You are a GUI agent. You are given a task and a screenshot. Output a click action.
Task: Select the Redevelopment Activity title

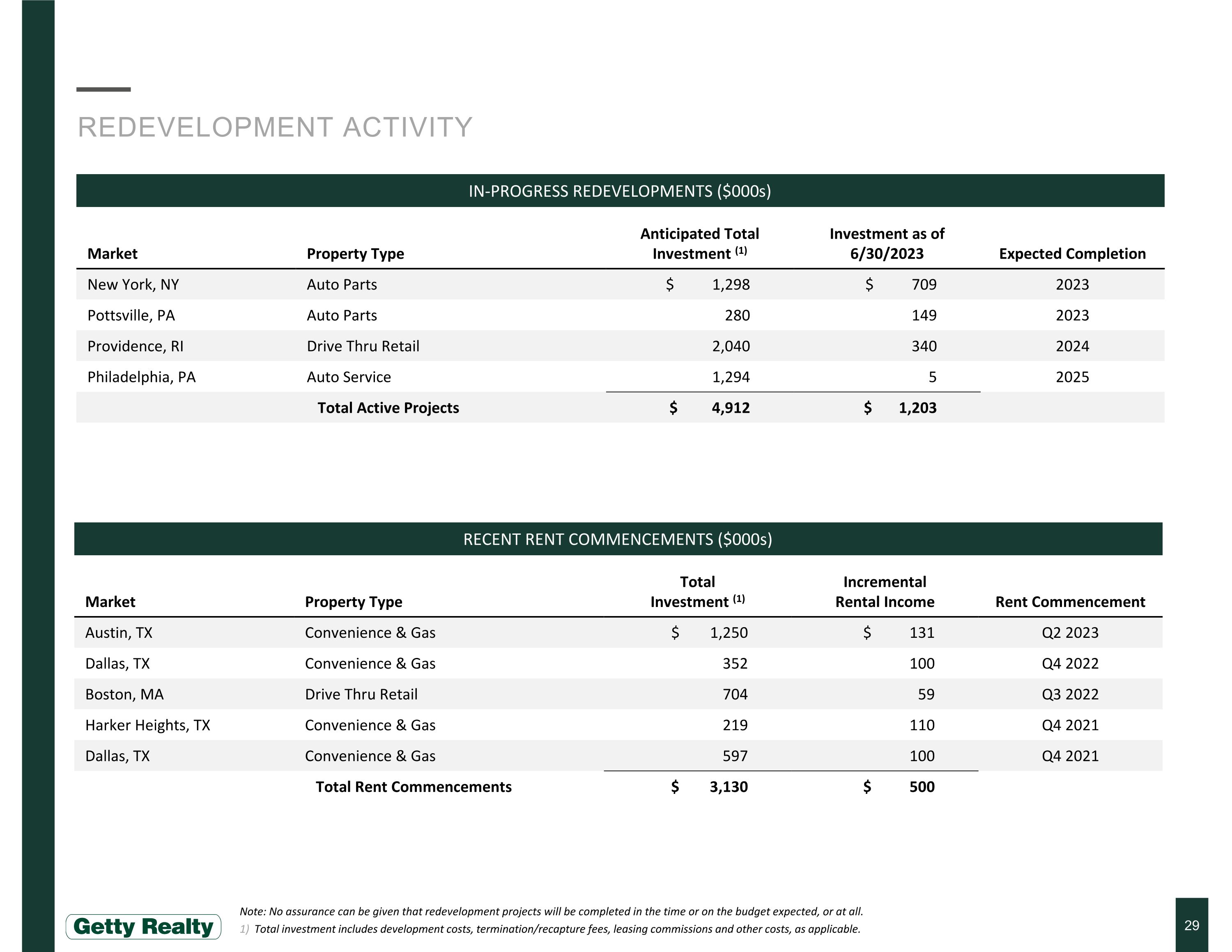tap(275, 127)
